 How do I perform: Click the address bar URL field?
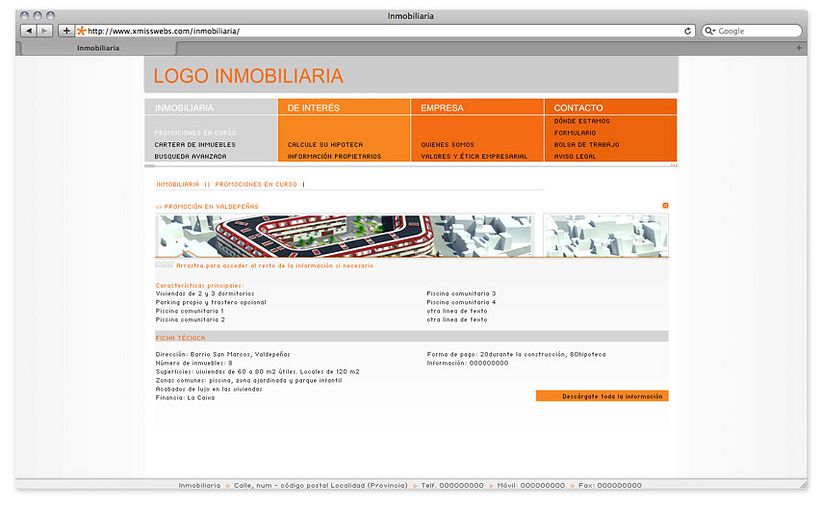(384, 31)
